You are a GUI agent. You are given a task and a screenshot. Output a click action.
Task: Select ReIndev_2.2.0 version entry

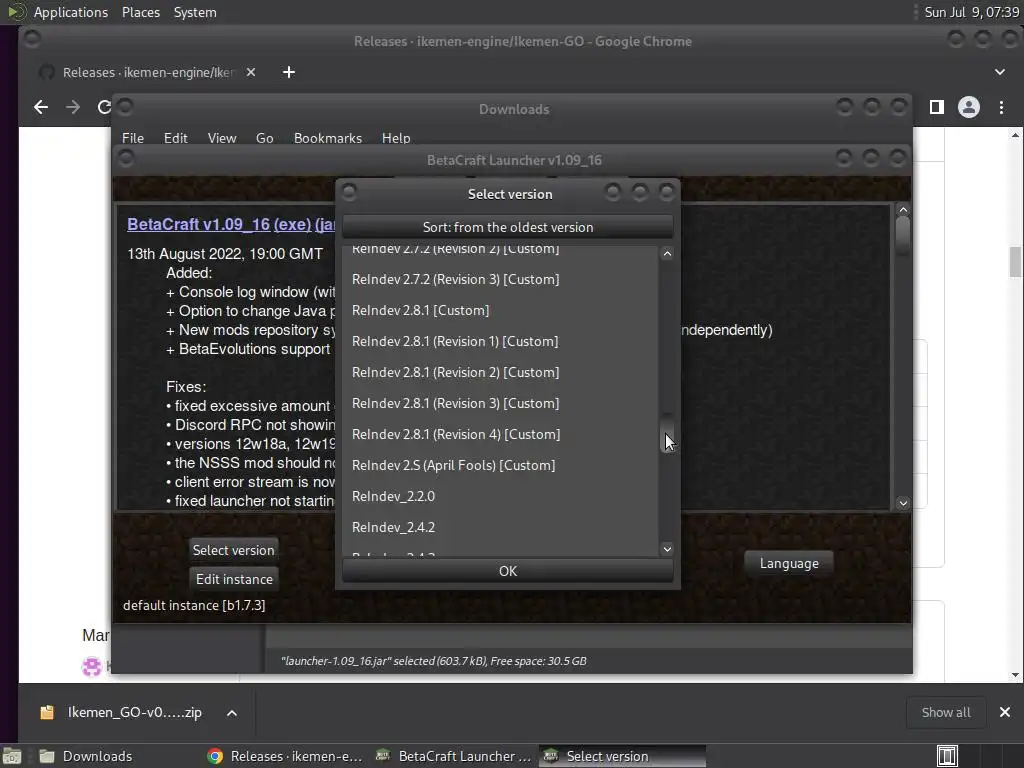pyautogui.click(x=500, y=496)
